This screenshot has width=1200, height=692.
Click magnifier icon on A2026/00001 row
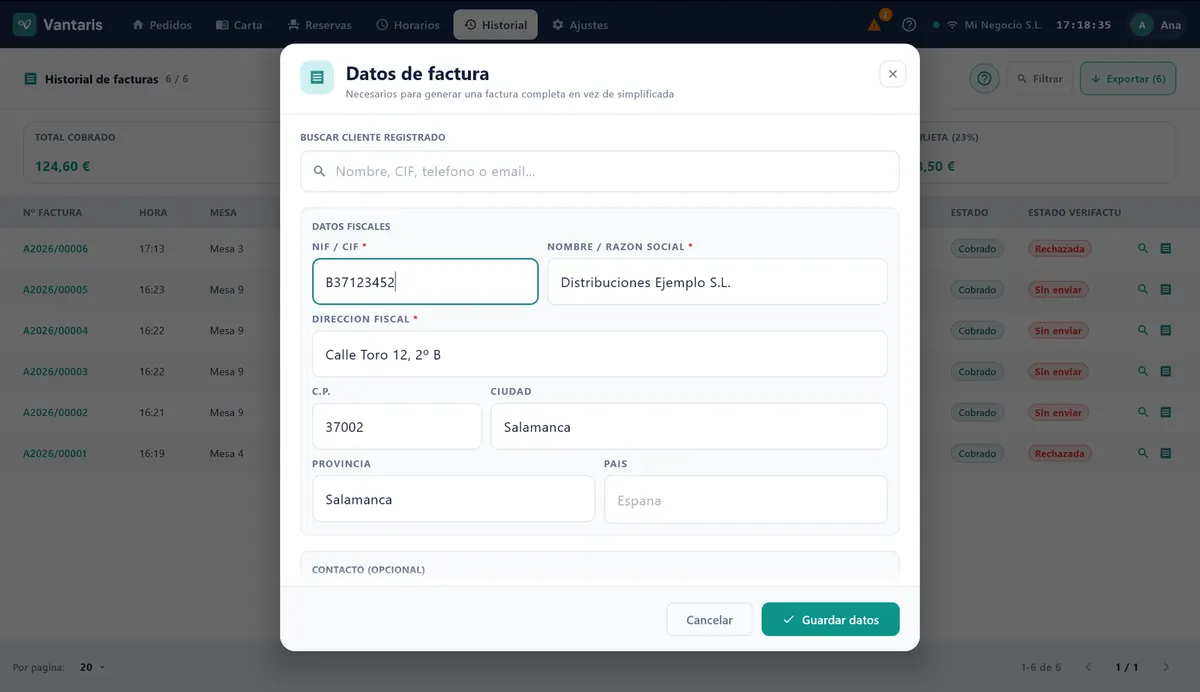(1143, 453)
